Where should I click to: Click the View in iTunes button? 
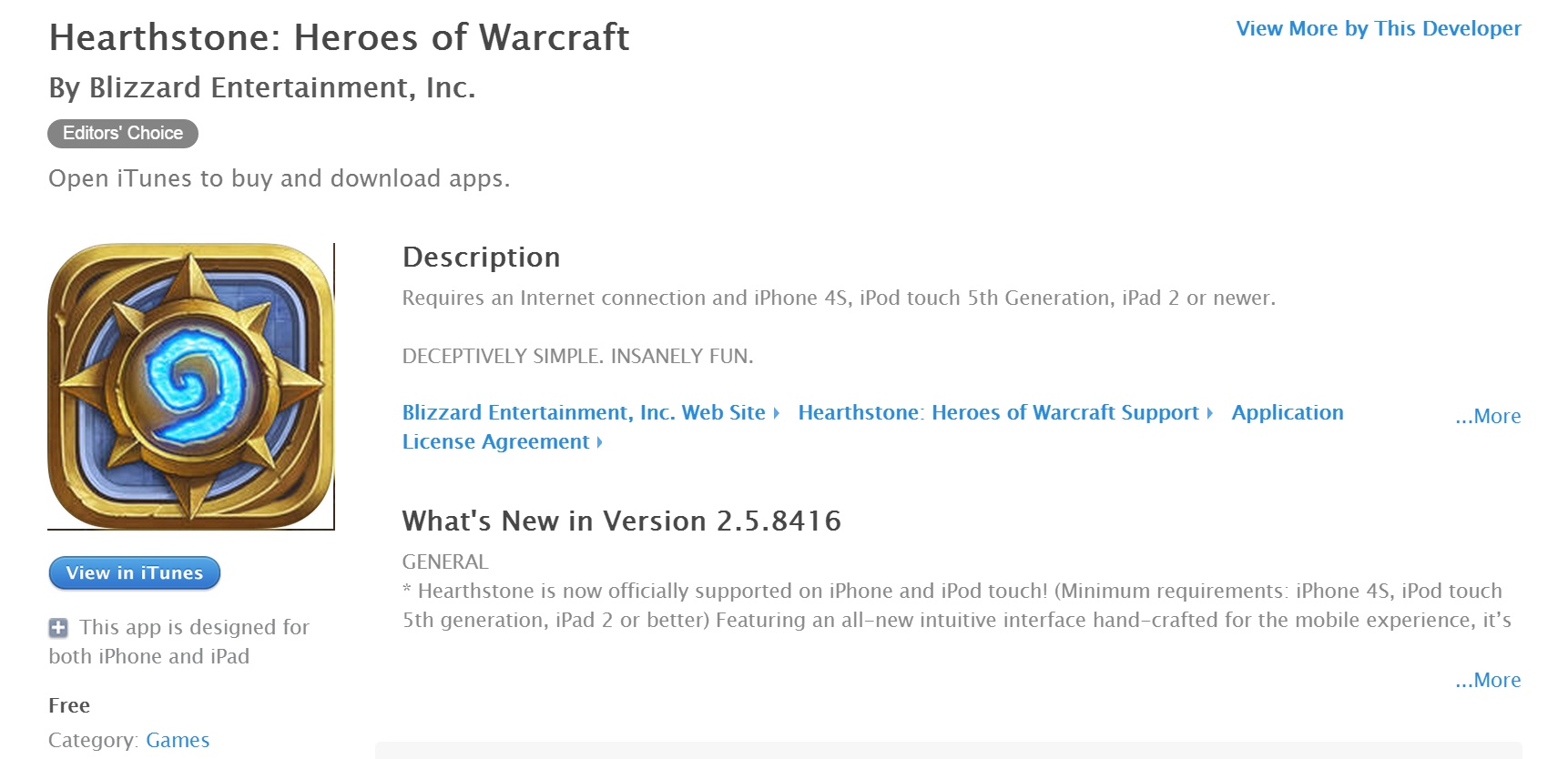(x=135, y=573)
